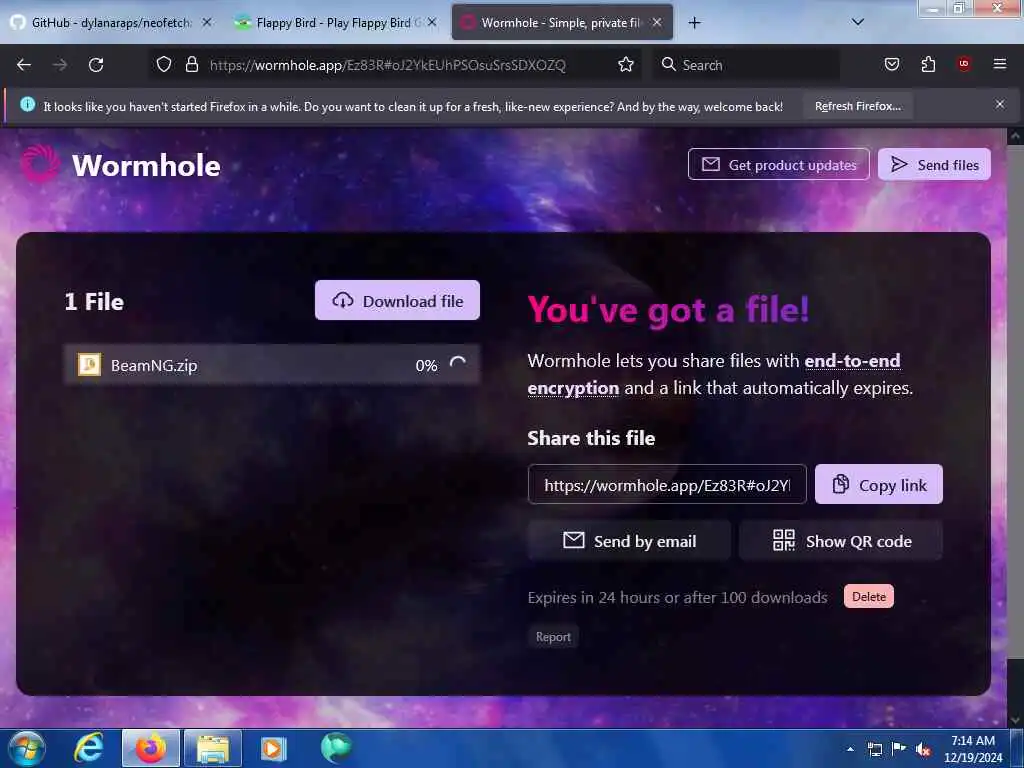This screenshot has height=768, width=1024.
Task: Reload the page with refresh icon
Action: pos(96,65)
